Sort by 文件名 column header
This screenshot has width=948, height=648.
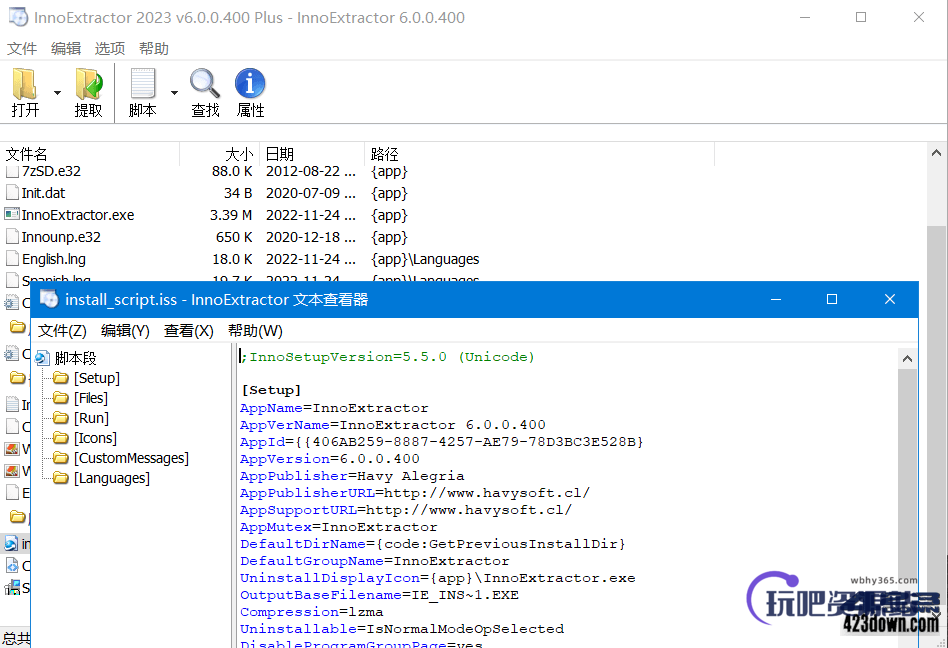pos(90,154)
